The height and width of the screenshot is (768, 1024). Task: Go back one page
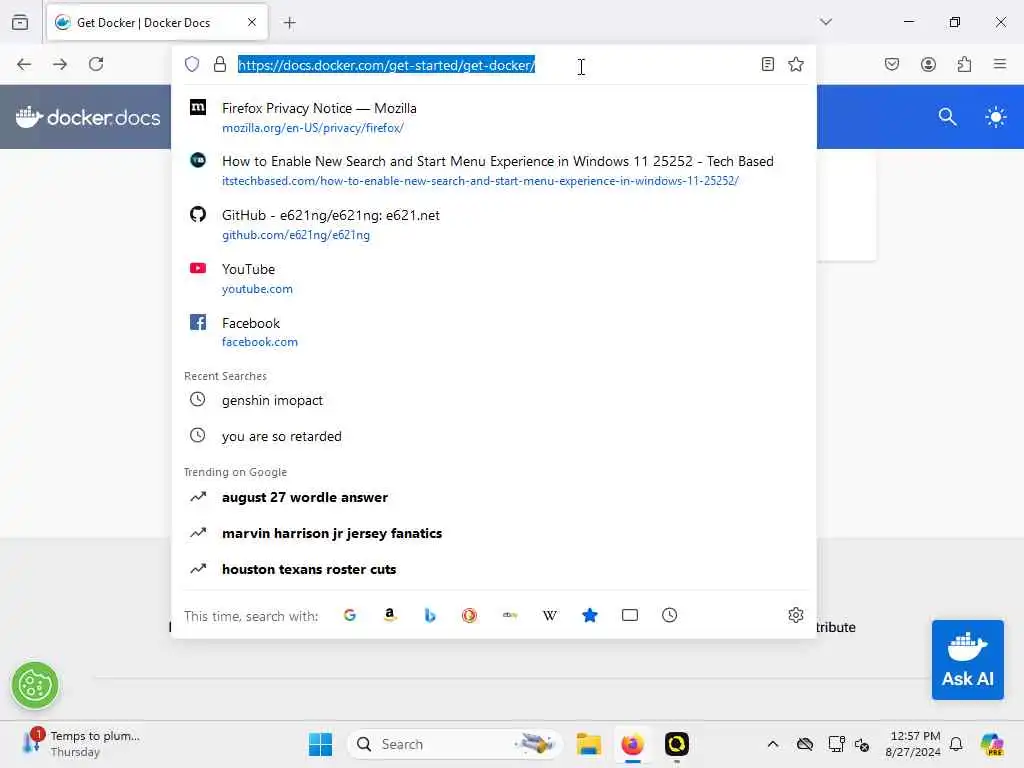coord(24,64)
